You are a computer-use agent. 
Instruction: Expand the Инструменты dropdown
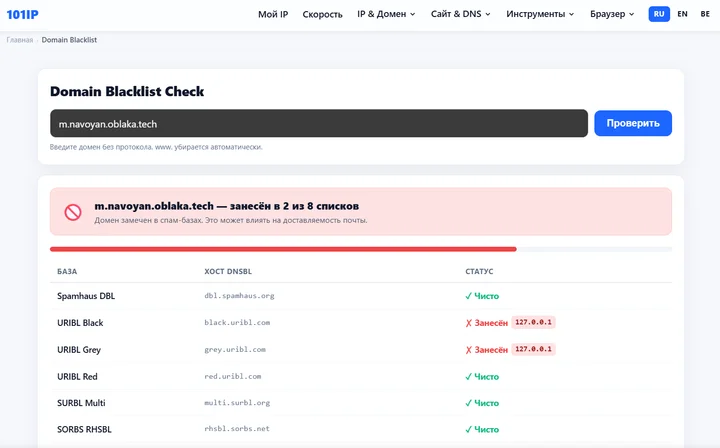540,14
